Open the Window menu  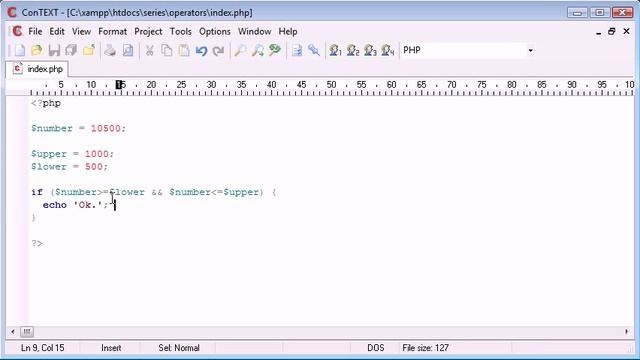254,31
